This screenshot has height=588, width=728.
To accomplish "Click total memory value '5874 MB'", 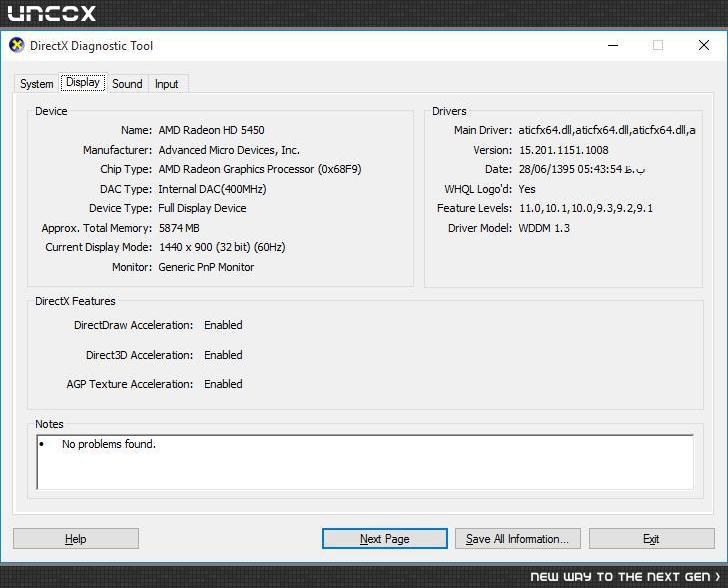I will point(179,228).
